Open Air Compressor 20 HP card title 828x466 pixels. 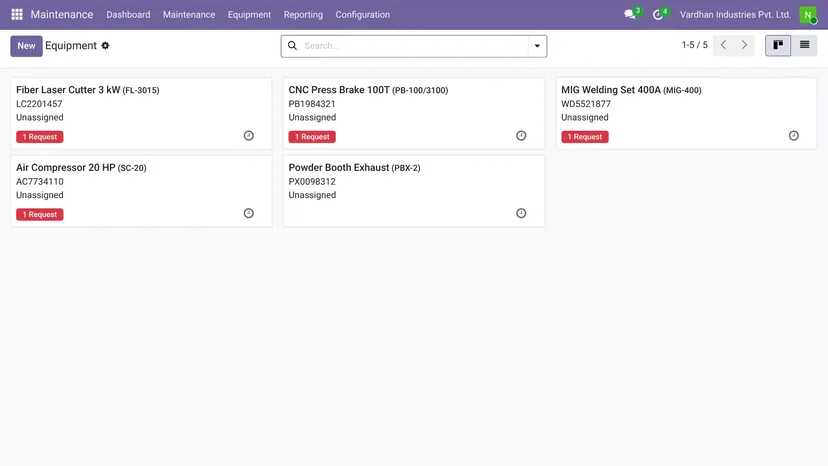pos(65,167)
